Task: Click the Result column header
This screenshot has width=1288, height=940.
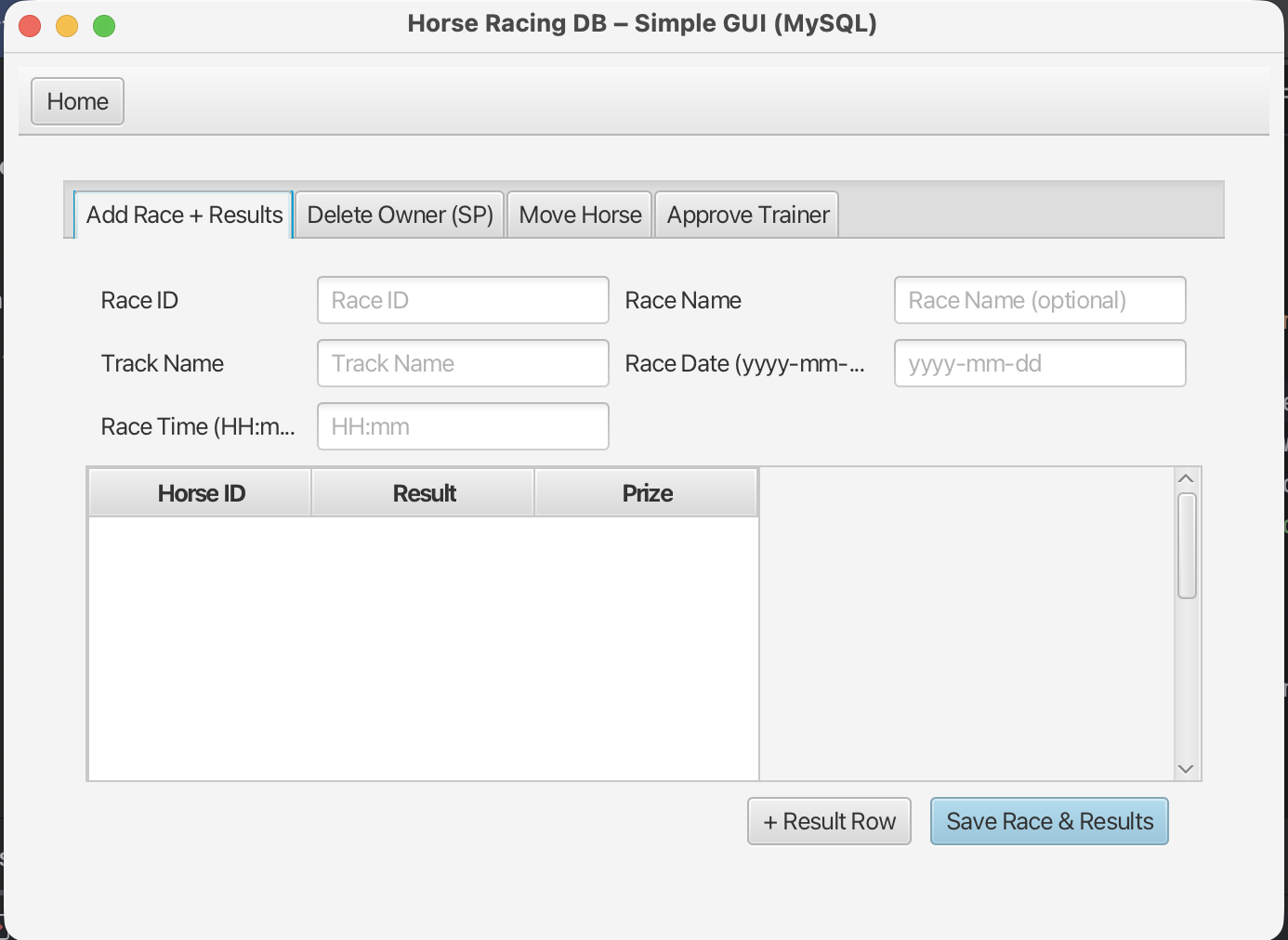Action: [423, 493]
